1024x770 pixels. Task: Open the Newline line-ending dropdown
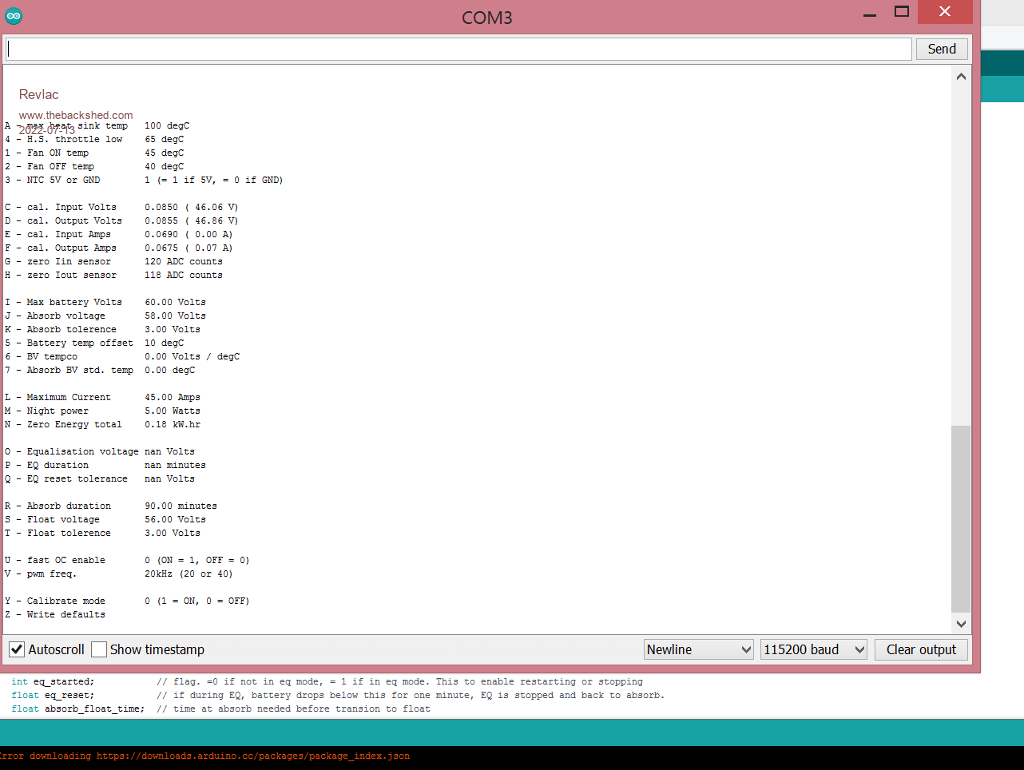(699, 650)
